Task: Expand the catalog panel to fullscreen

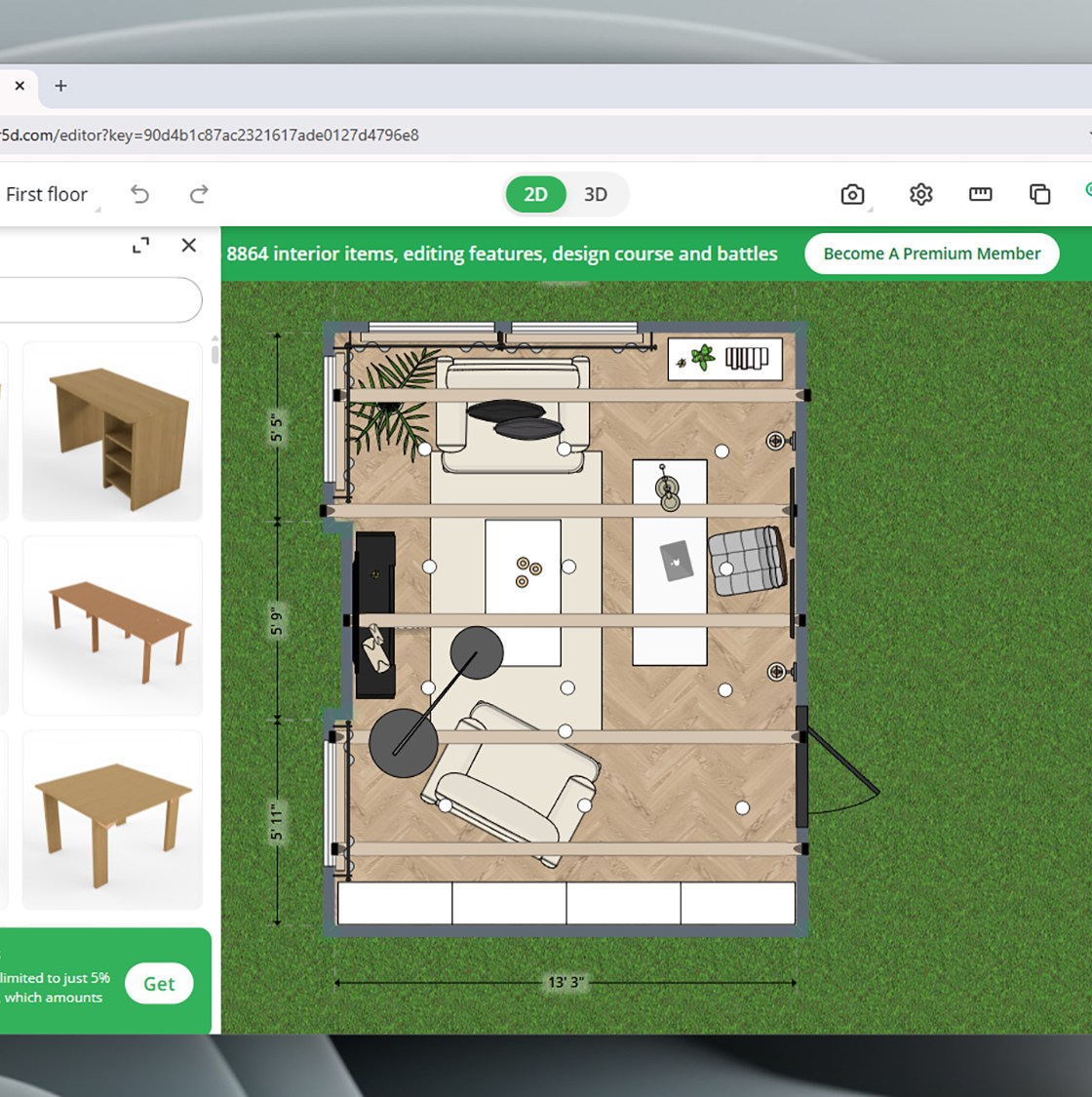Action: pos(140,246)
